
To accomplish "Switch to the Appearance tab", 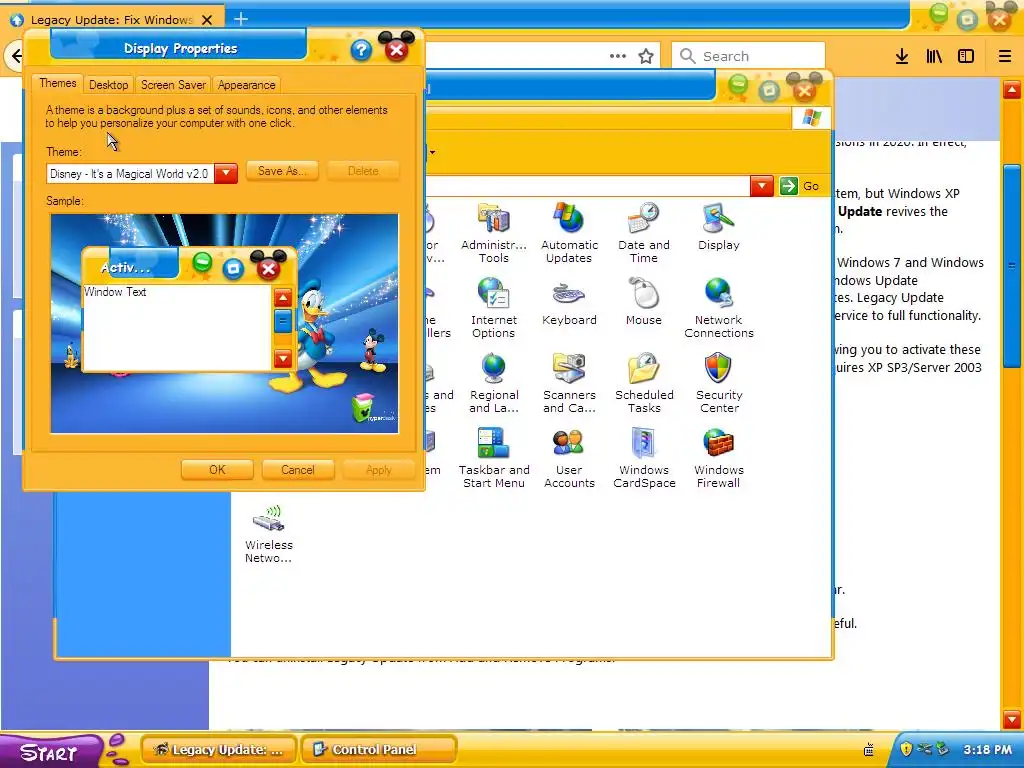I will 246,85.
